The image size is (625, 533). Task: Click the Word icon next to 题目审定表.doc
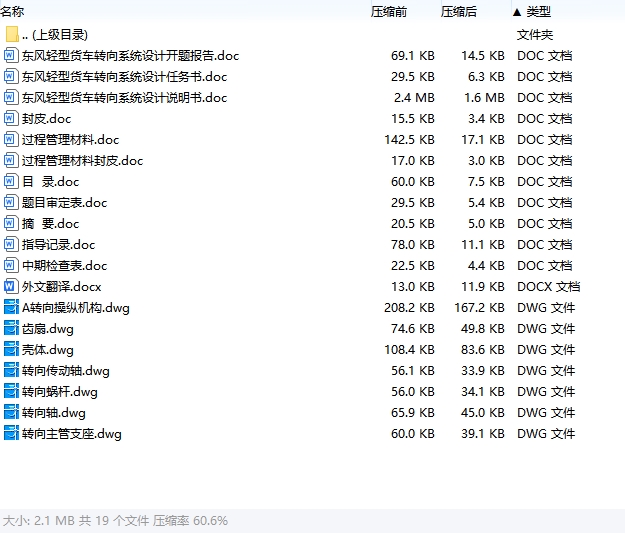click(11, 203)
